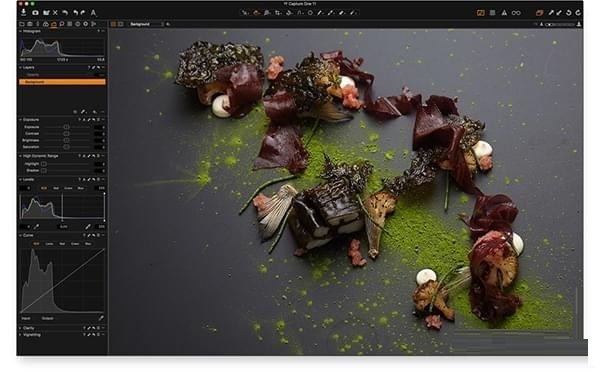Select the Pan hand cursor tool
600x380 pixels.
pyautogui.click(x=256, y=13)
